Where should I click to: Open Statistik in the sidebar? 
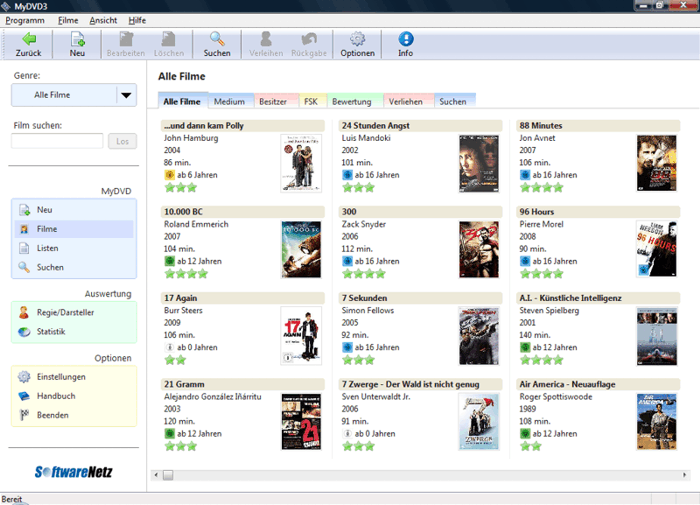point(74,331)
